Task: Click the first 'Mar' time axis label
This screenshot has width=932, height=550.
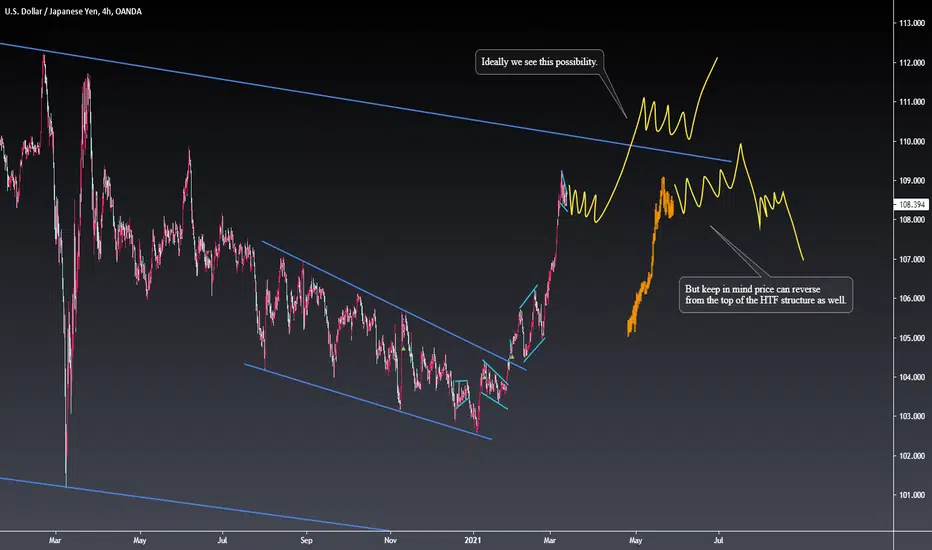Action: click(55, 540)
